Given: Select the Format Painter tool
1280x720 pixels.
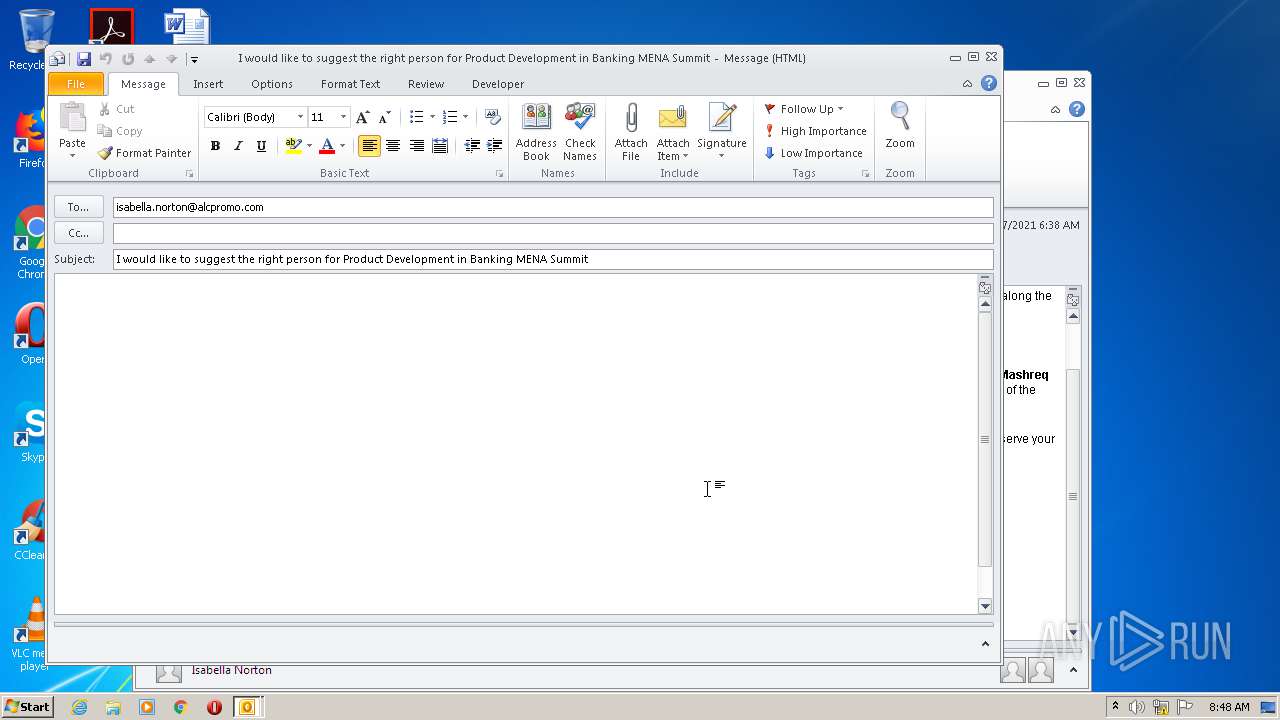Looking at the screenshot, I should pos(144,153).
